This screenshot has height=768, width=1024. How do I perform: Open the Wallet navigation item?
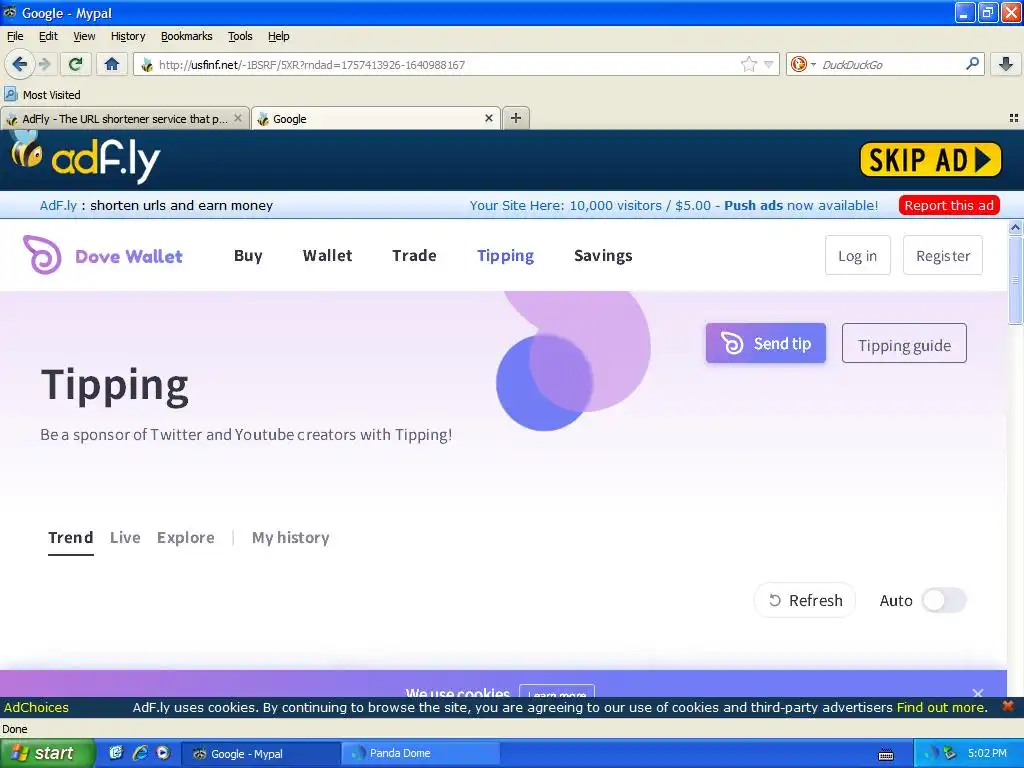click(327, 255)
